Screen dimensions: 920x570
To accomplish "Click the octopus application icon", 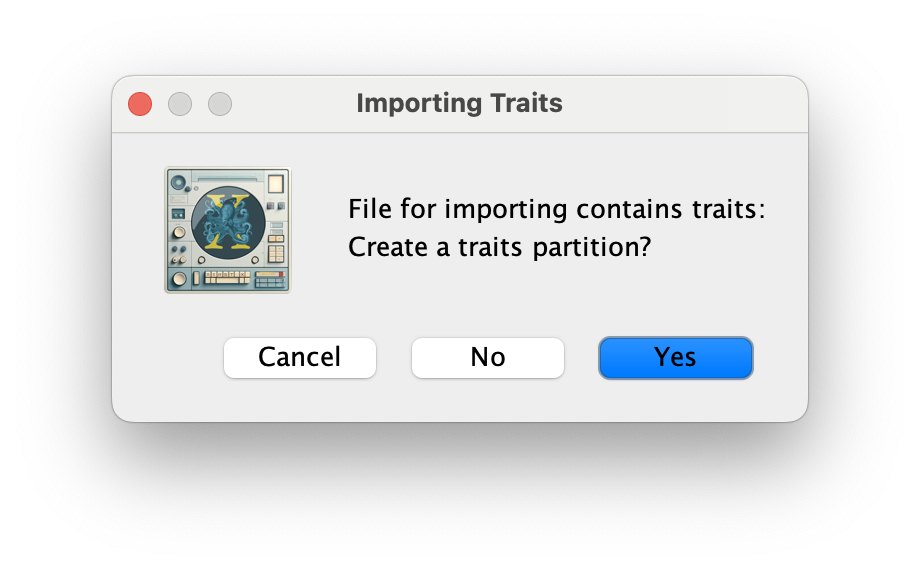I will (x=228, y=230).
